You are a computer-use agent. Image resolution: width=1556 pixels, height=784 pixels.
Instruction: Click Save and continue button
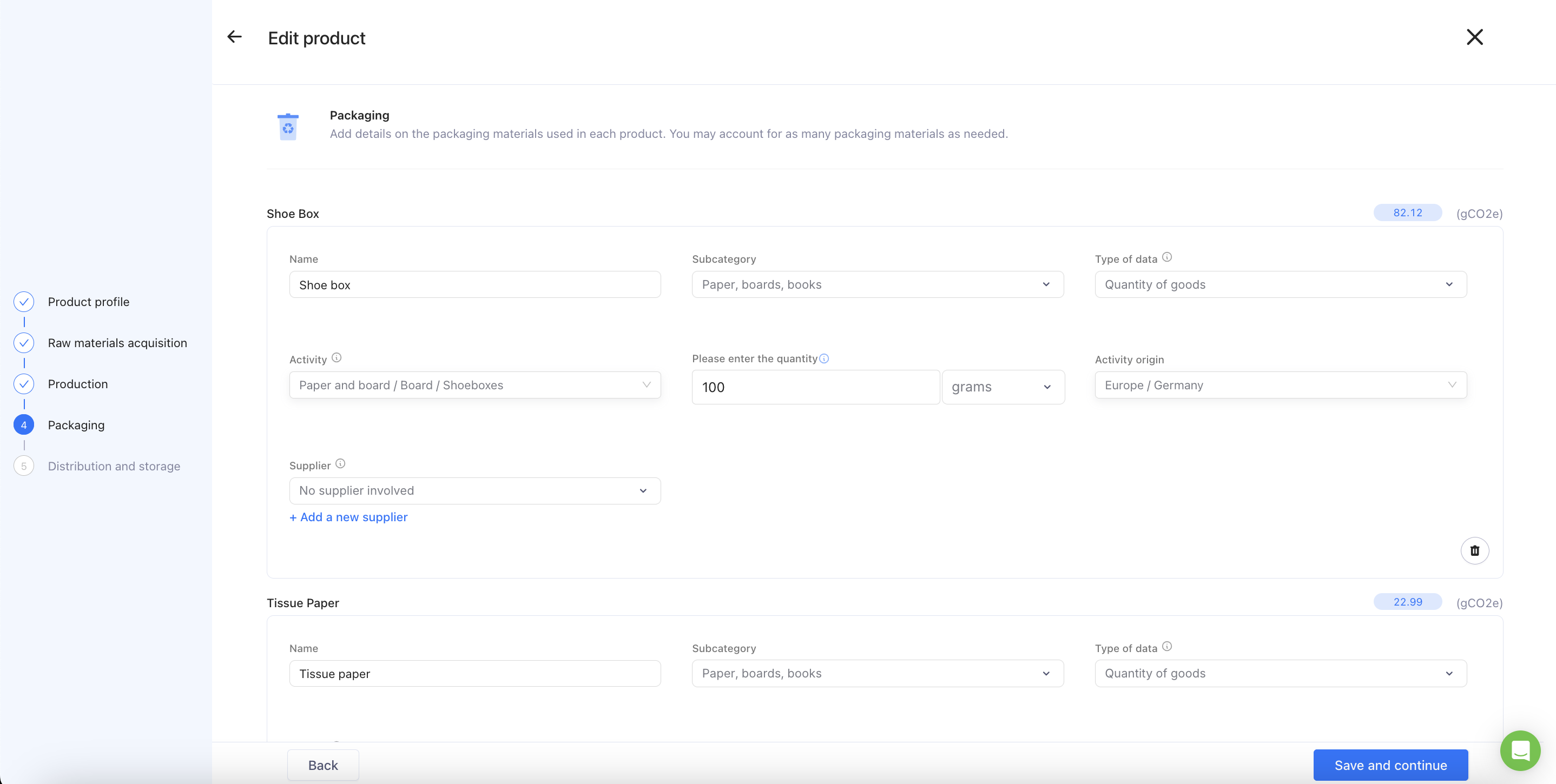click(x=1390, y=765)
